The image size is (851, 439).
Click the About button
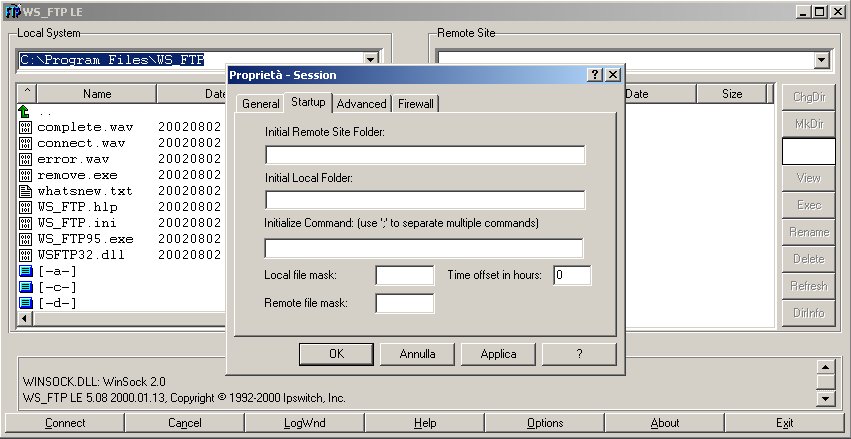pos(665,423)
